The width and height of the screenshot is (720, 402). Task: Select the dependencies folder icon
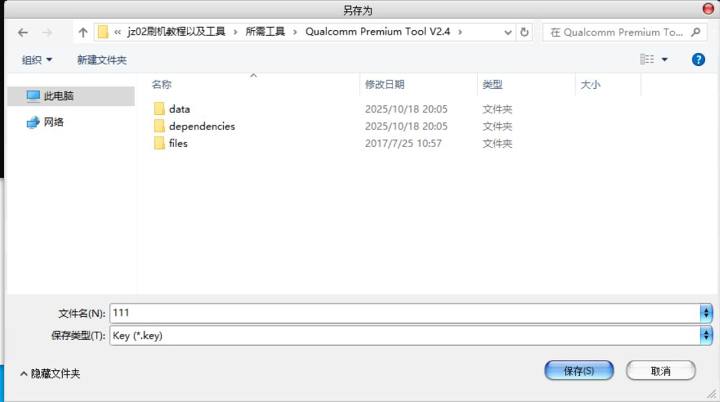[x=159, y=126]
